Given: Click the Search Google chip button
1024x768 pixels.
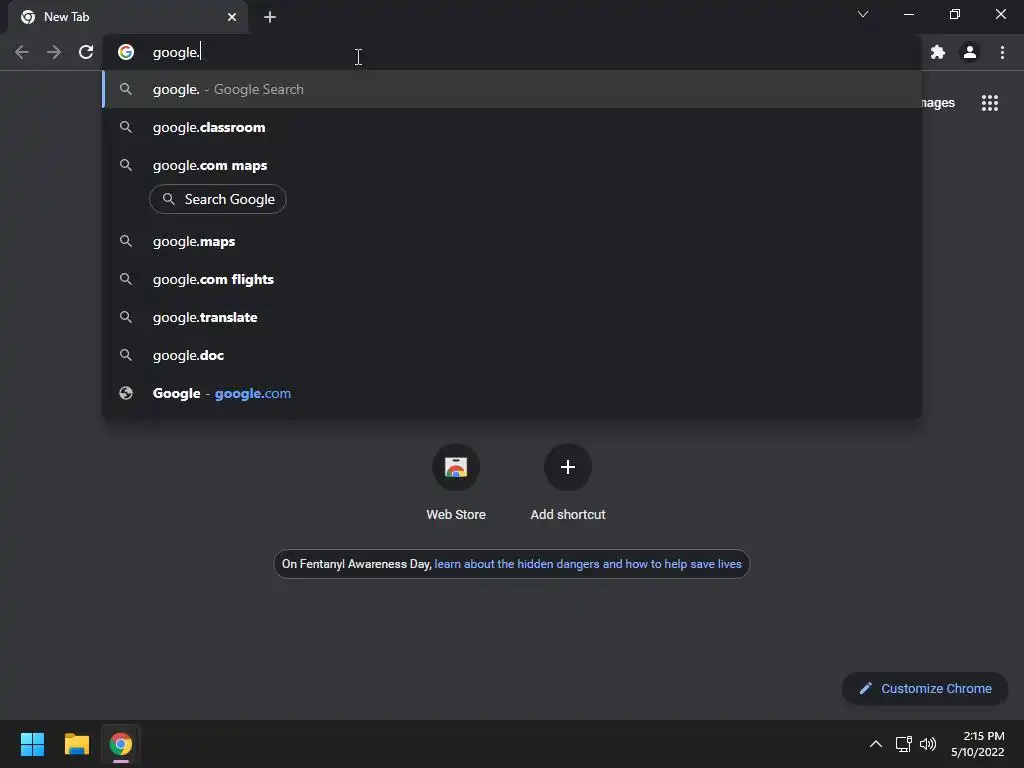Looking at the screenshot, I should (x=218, y=199).
